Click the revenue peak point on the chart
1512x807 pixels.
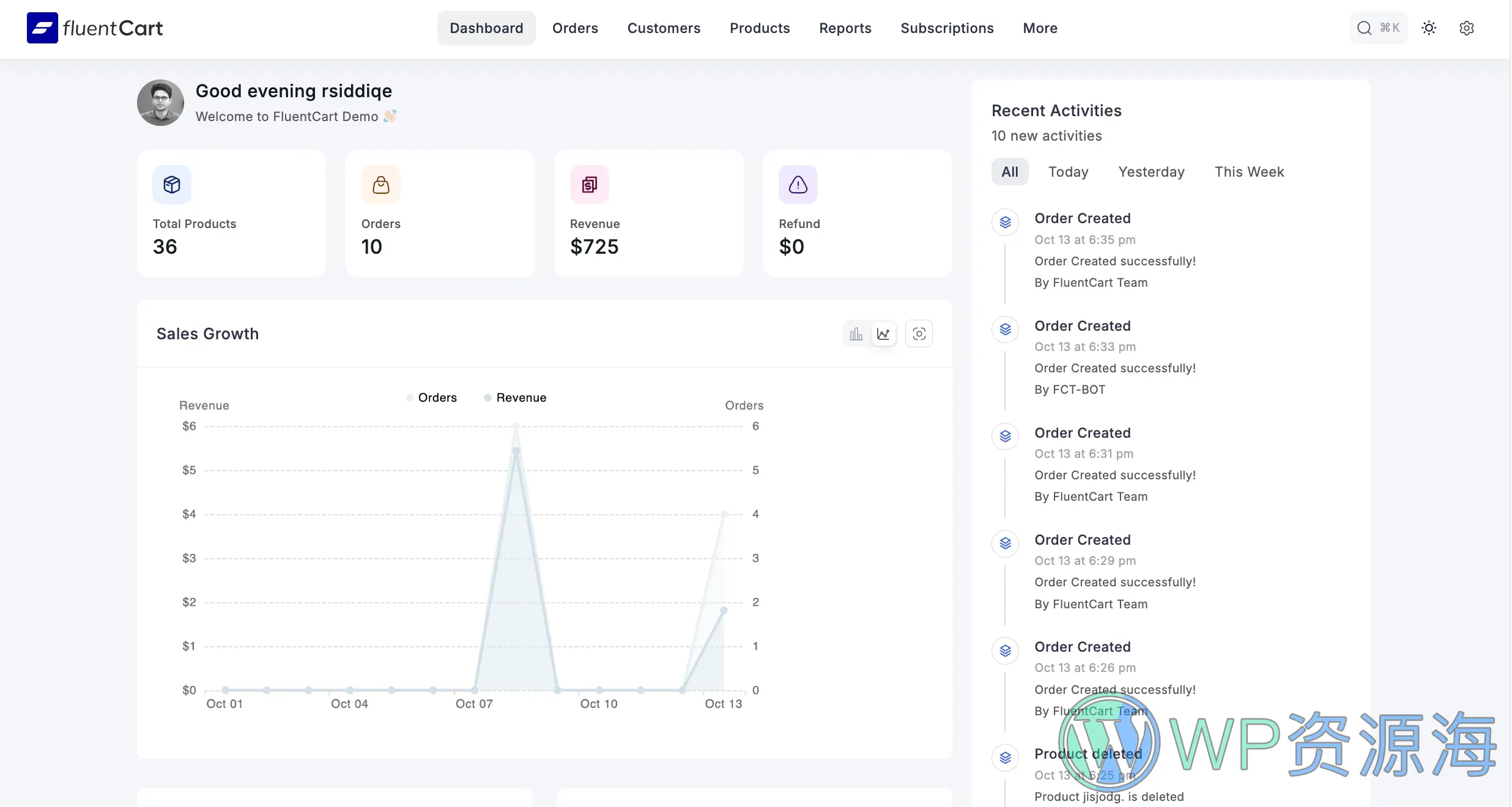[517, 427]
